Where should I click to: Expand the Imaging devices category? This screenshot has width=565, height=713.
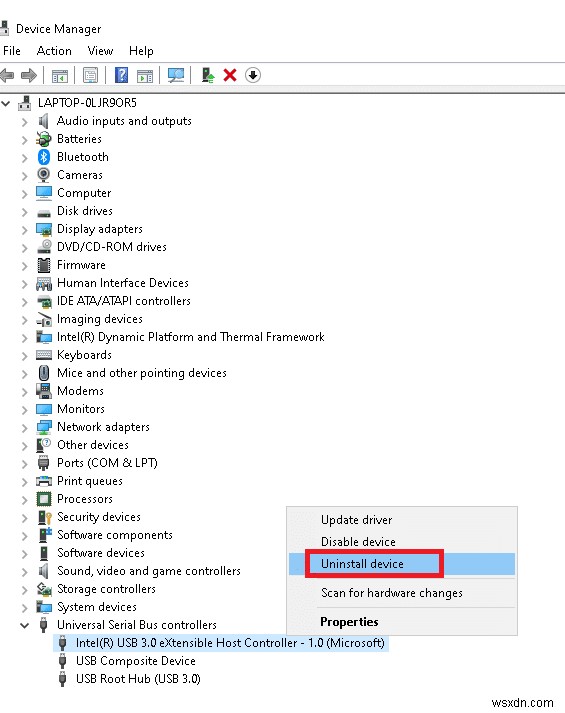pyautogui.click(x=25, y=320)
